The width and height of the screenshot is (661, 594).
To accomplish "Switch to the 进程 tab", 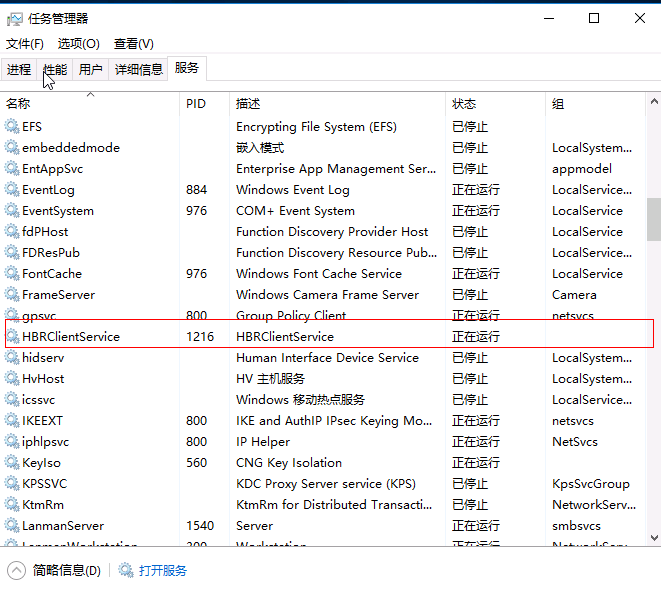I will 19,69.
